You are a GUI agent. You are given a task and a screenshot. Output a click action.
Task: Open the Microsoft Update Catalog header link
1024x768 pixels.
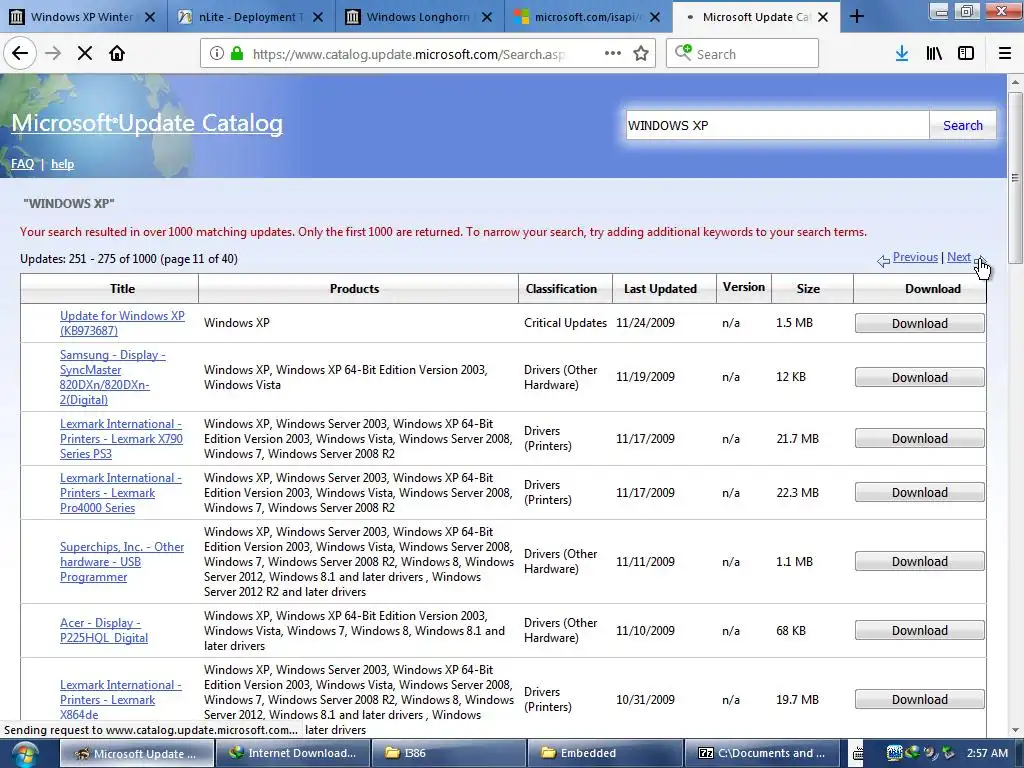[x=147, y=123]
